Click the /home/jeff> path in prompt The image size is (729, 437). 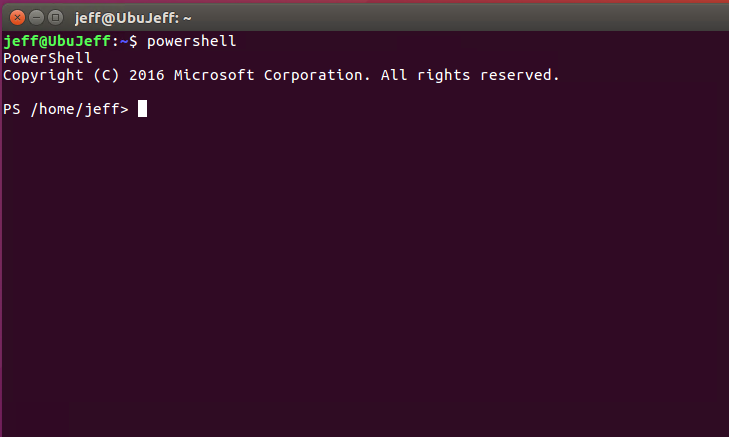80,109
